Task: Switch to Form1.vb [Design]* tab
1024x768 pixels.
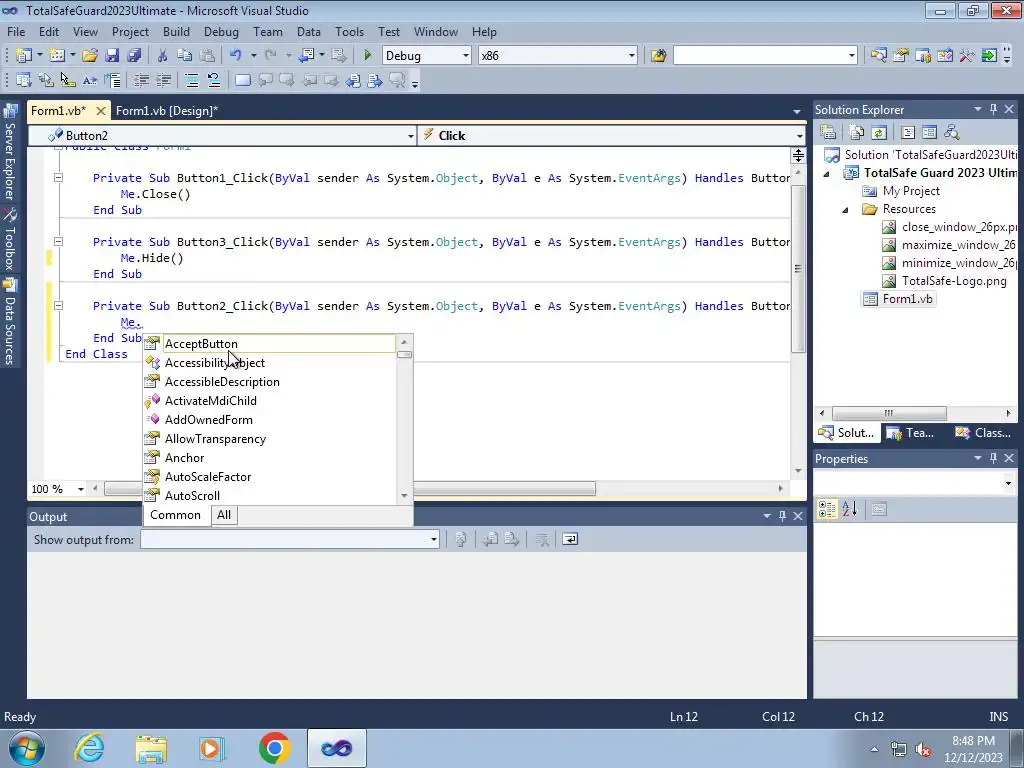Action: [x=167, y=111]
